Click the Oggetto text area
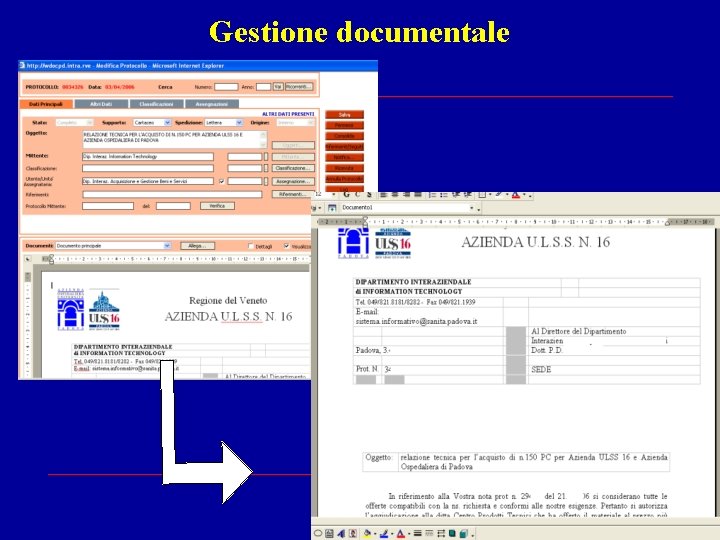The height and width of the screenshot is (540, 720). [x=174, y=139]
